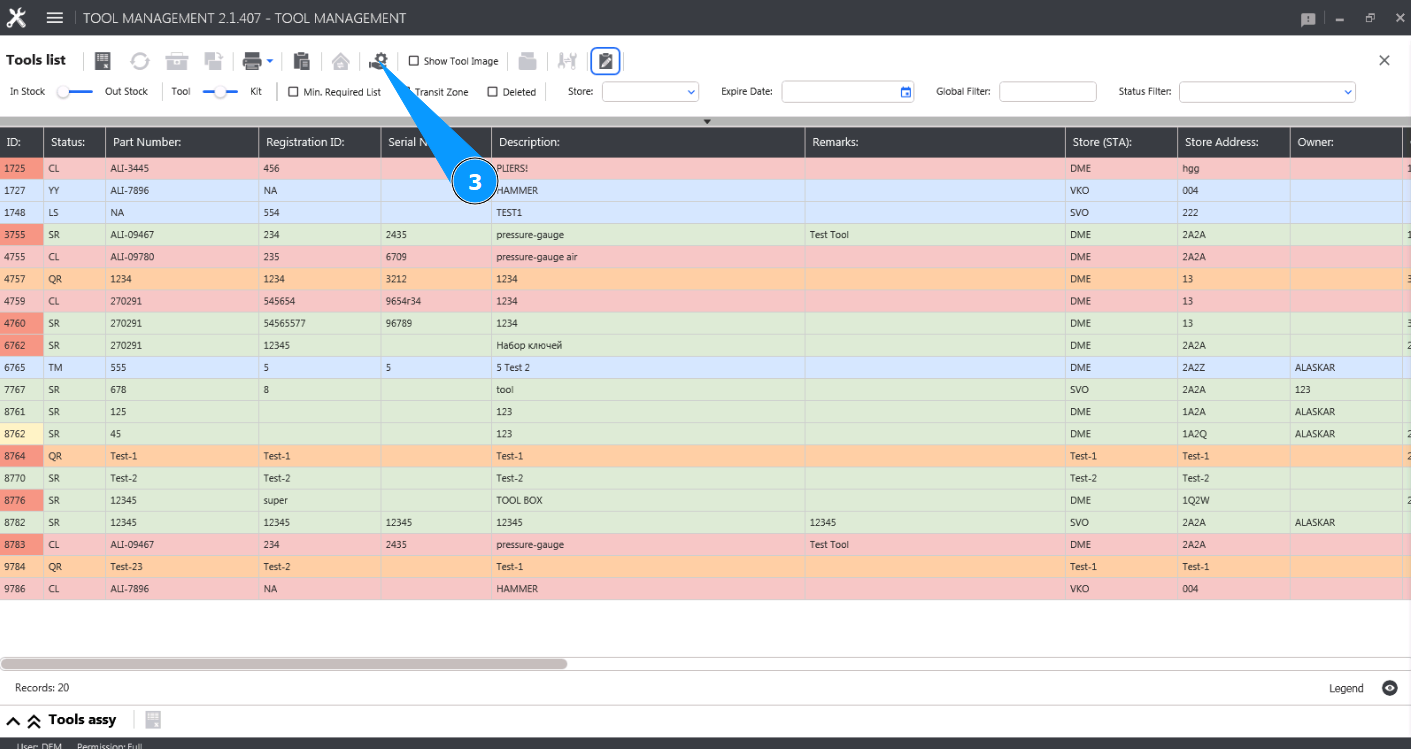
Task: Open the printer options dropdown arrow
Action: 270,61
